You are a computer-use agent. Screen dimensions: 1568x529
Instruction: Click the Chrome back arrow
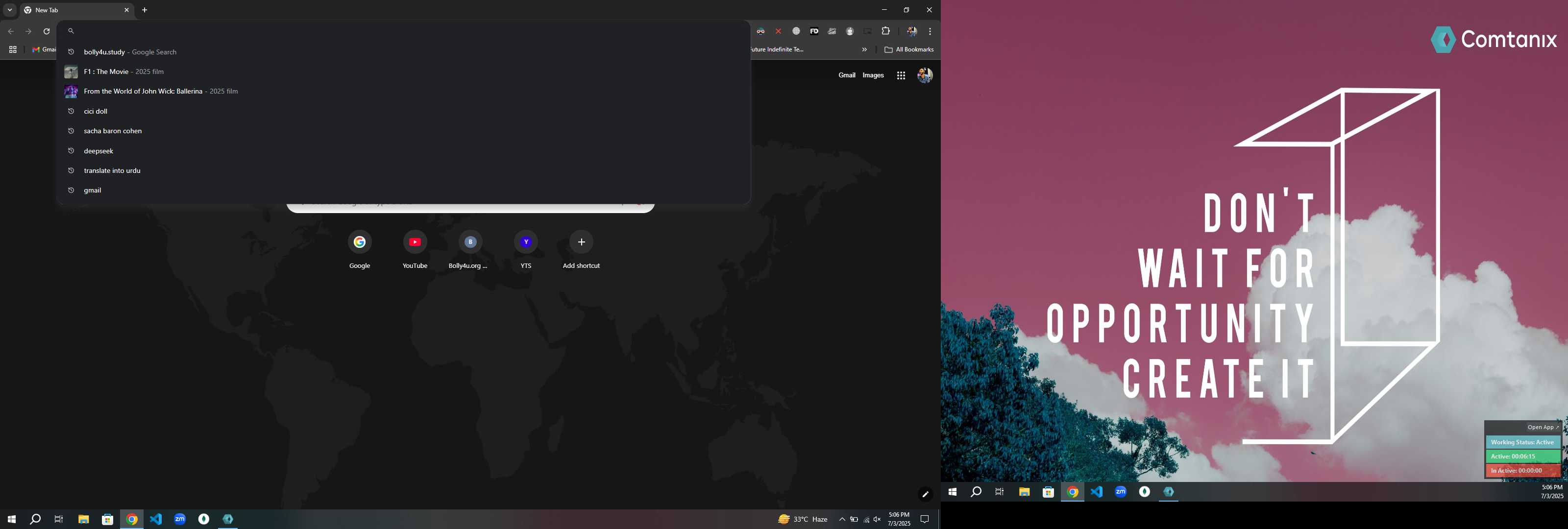11,31
